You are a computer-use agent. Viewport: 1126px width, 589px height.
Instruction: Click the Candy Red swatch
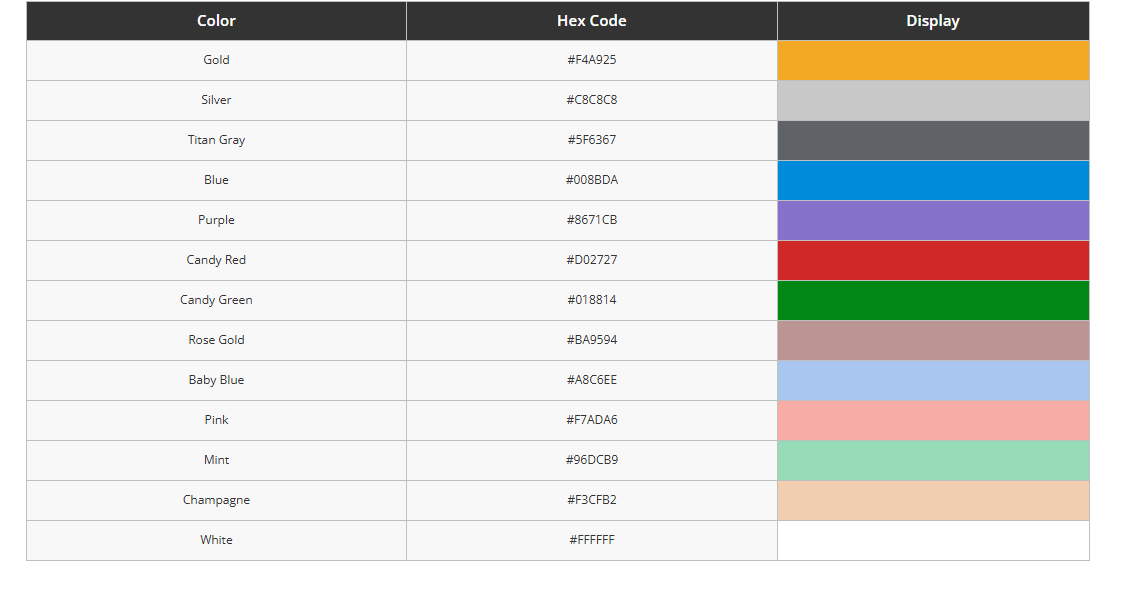(933, 260)
